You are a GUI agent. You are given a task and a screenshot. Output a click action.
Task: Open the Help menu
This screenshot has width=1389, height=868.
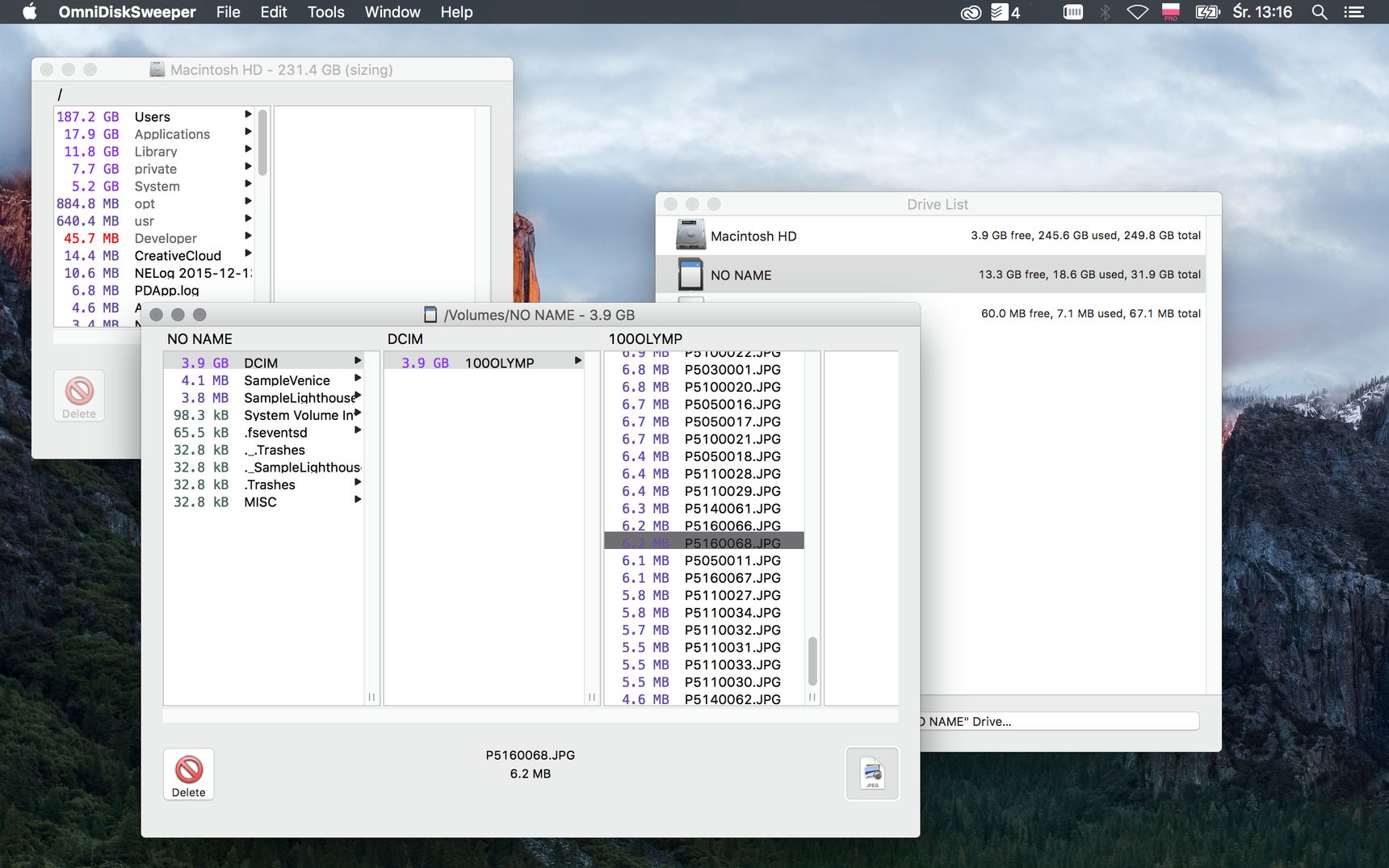click(456, 12)
